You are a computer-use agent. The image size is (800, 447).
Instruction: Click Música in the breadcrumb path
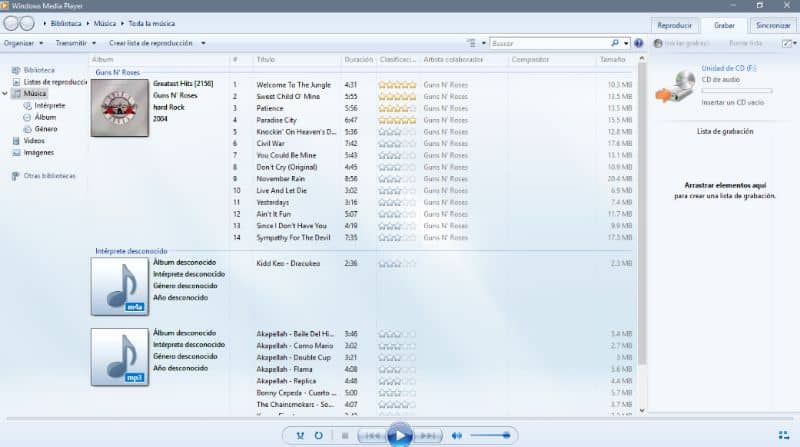pyautogui.click(x=105, y=23)
